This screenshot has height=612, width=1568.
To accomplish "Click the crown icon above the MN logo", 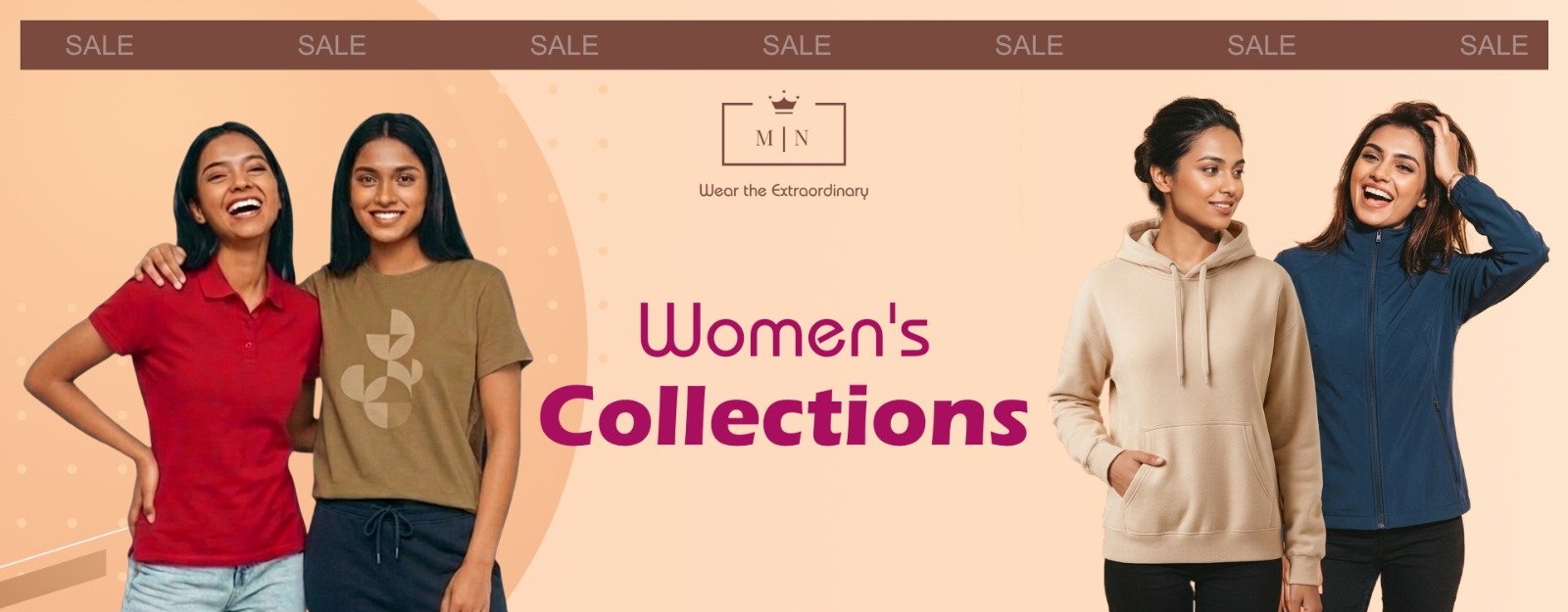I will point(783,102).
